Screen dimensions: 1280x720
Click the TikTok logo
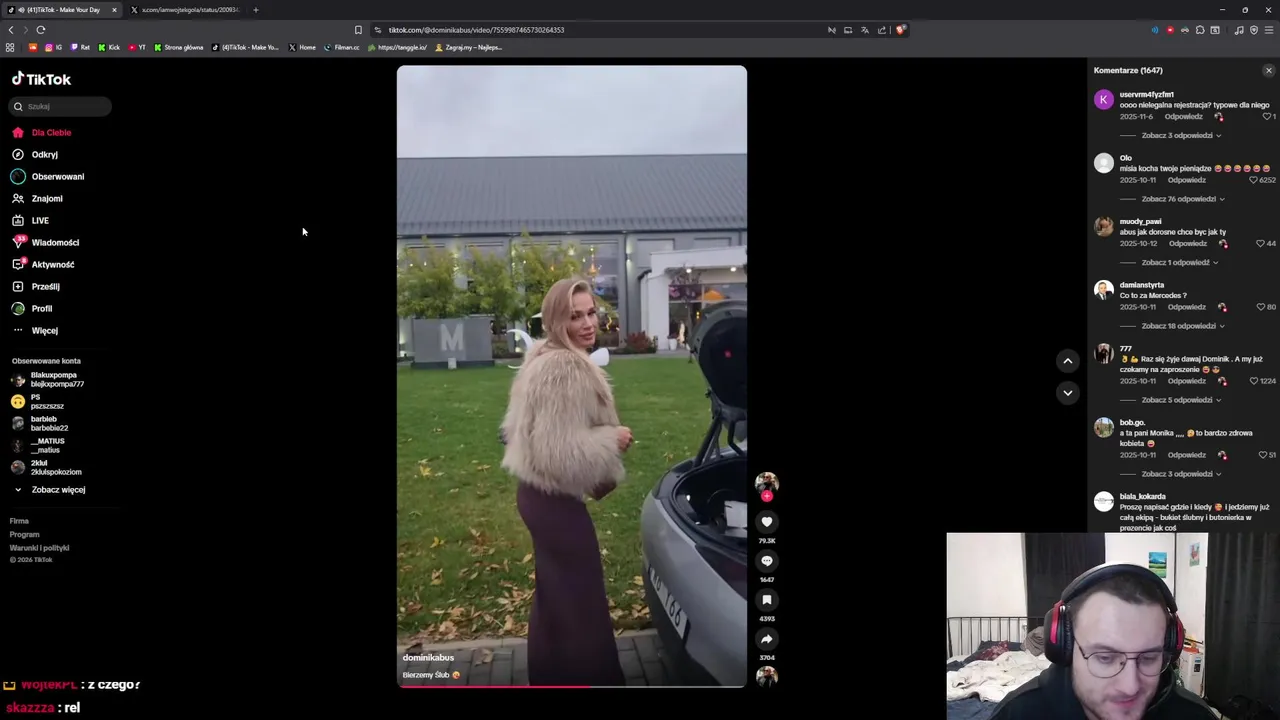point(41,79)
